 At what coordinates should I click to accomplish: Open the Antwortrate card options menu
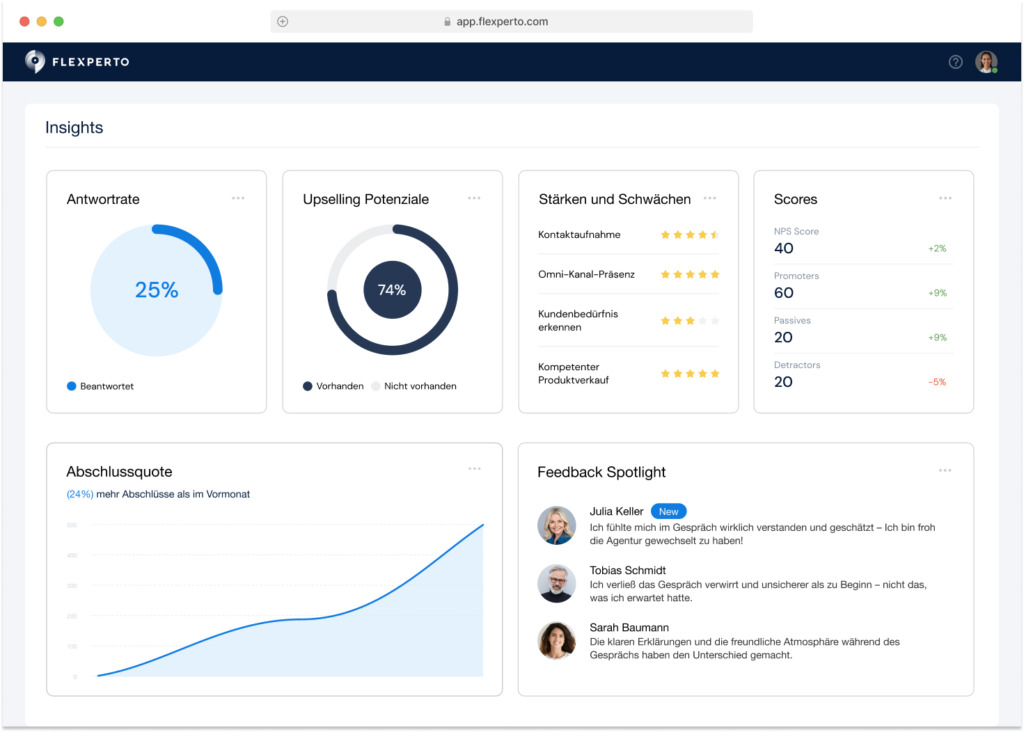pyautogui.click(x=238, y=198)
